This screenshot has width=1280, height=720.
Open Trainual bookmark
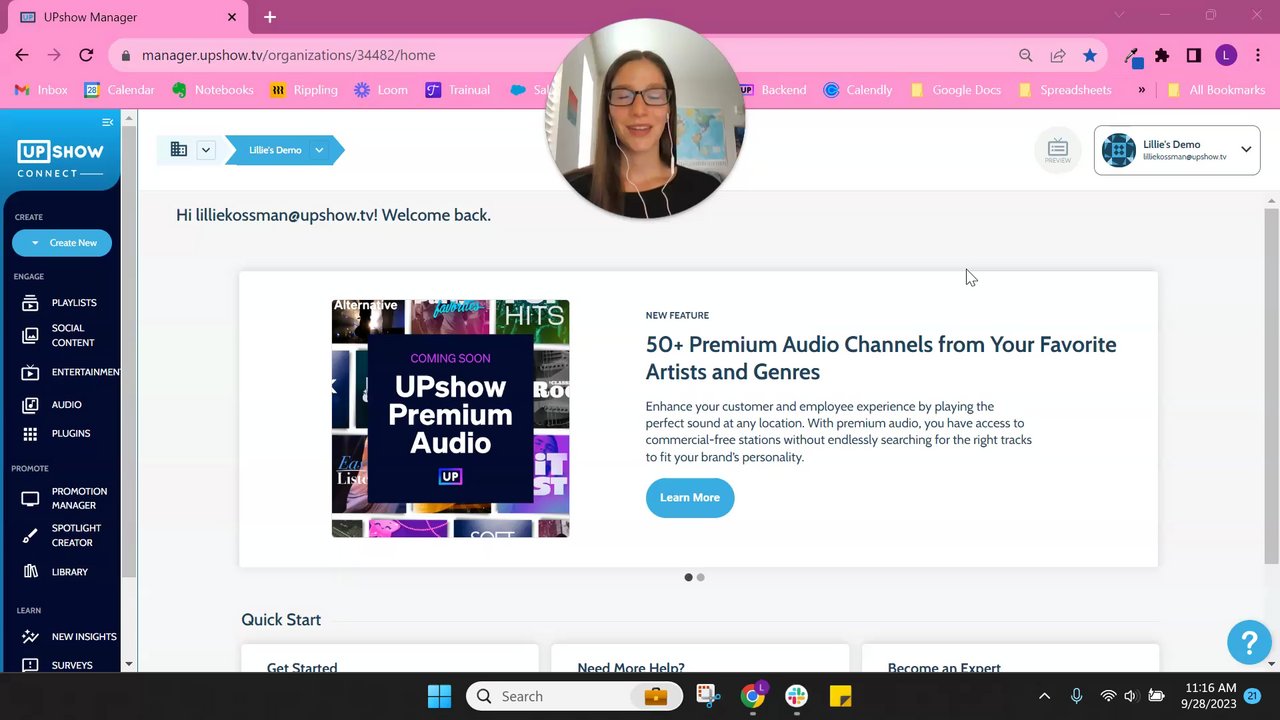coord(458,89)
